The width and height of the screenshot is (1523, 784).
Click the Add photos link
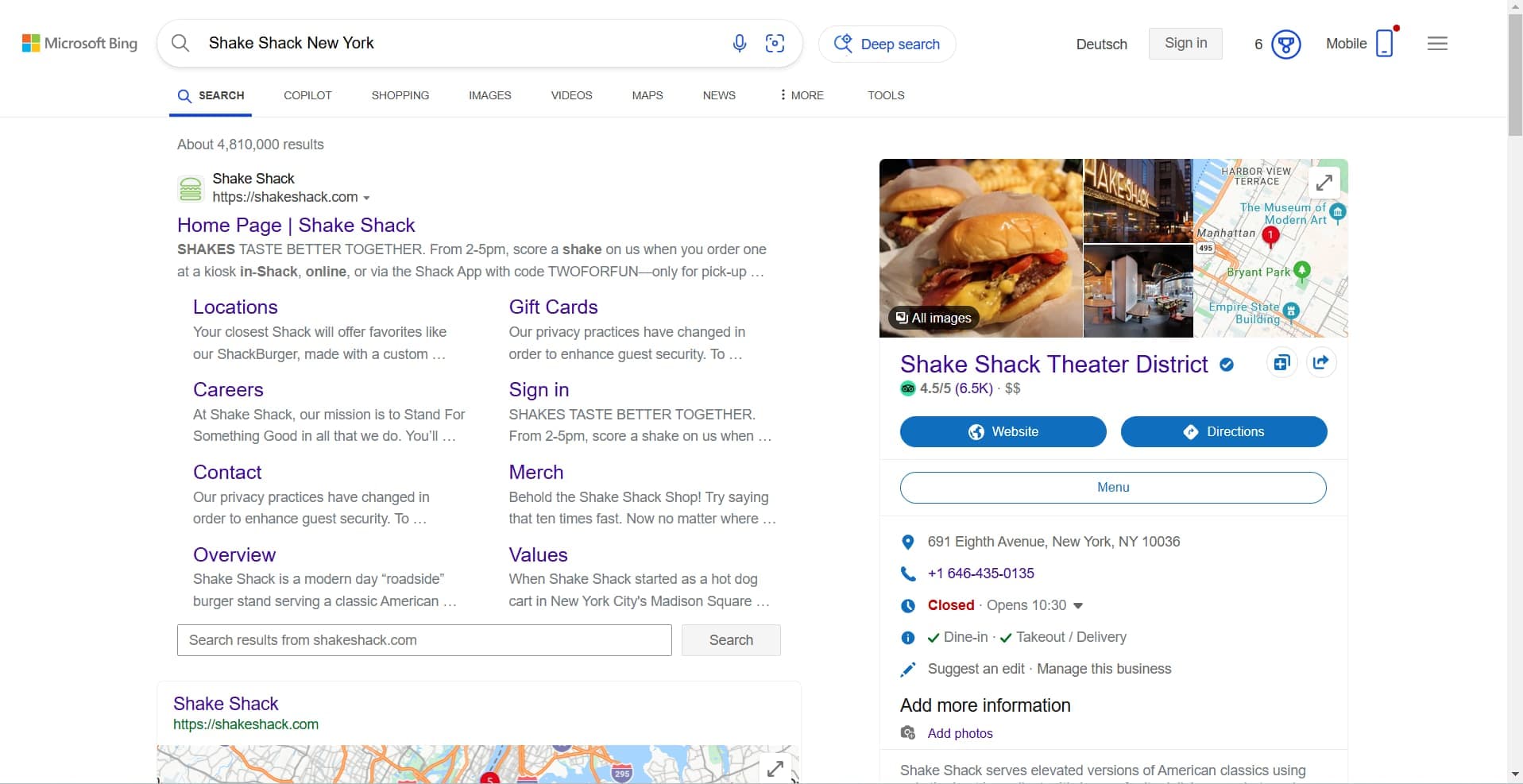tap(961, 733)
